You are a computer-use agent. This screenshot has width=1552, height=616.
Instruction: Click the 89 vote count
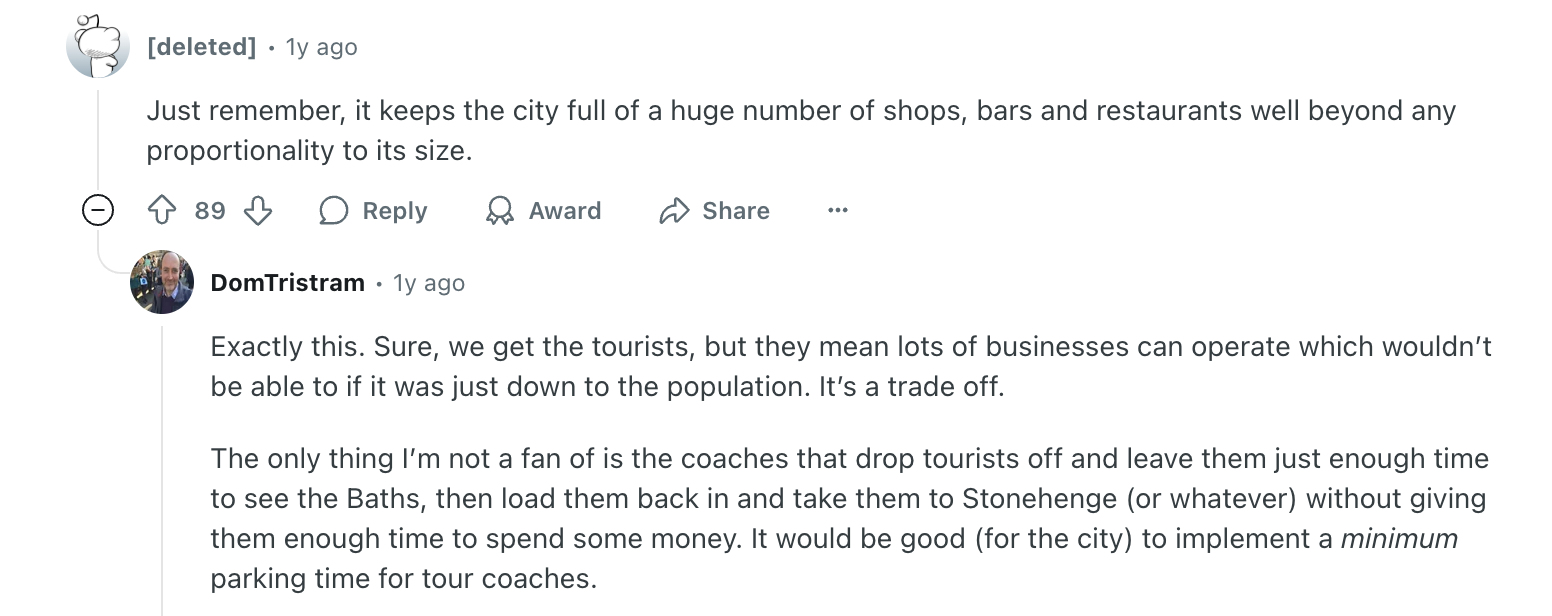(x=210, y=211)
